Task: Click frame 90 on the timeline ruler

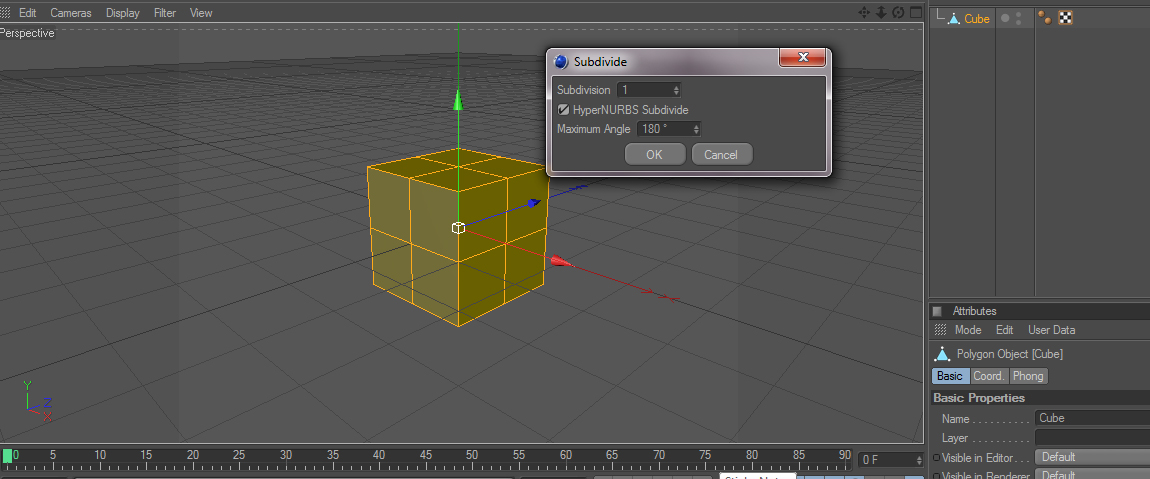Action: coord(845,455)
